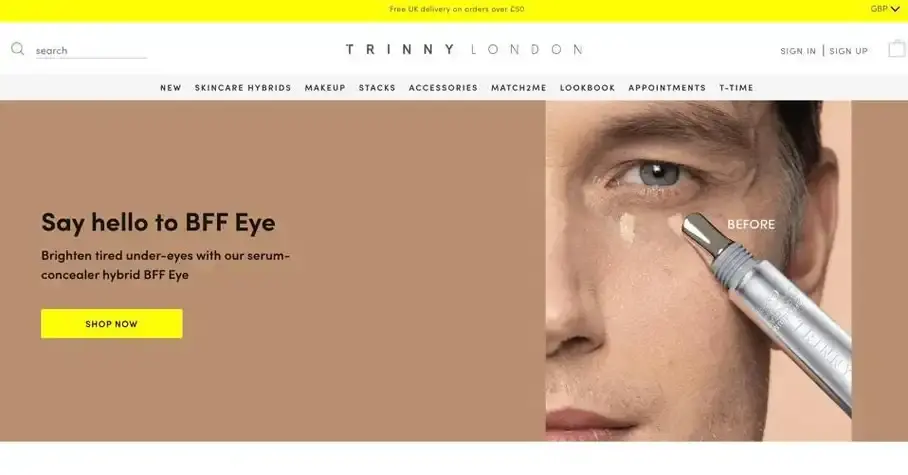Go to Appointments in navigation

[x=667, y=87]
